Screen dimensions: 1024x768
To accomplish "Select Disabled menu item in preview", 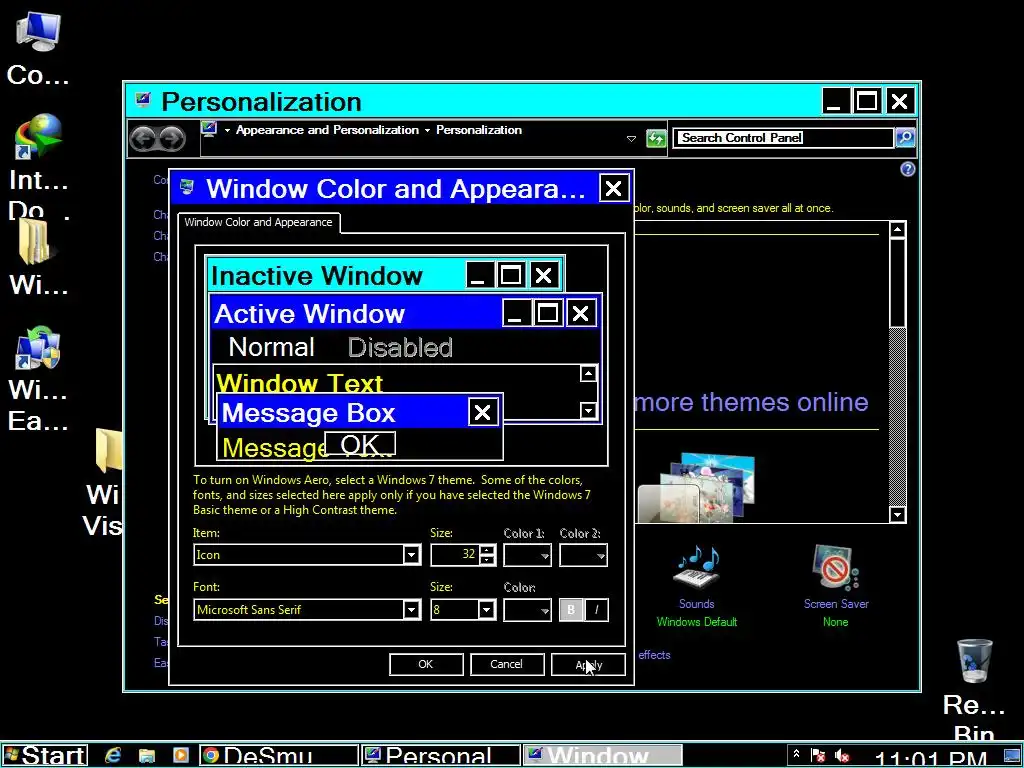I will [400, 347].
